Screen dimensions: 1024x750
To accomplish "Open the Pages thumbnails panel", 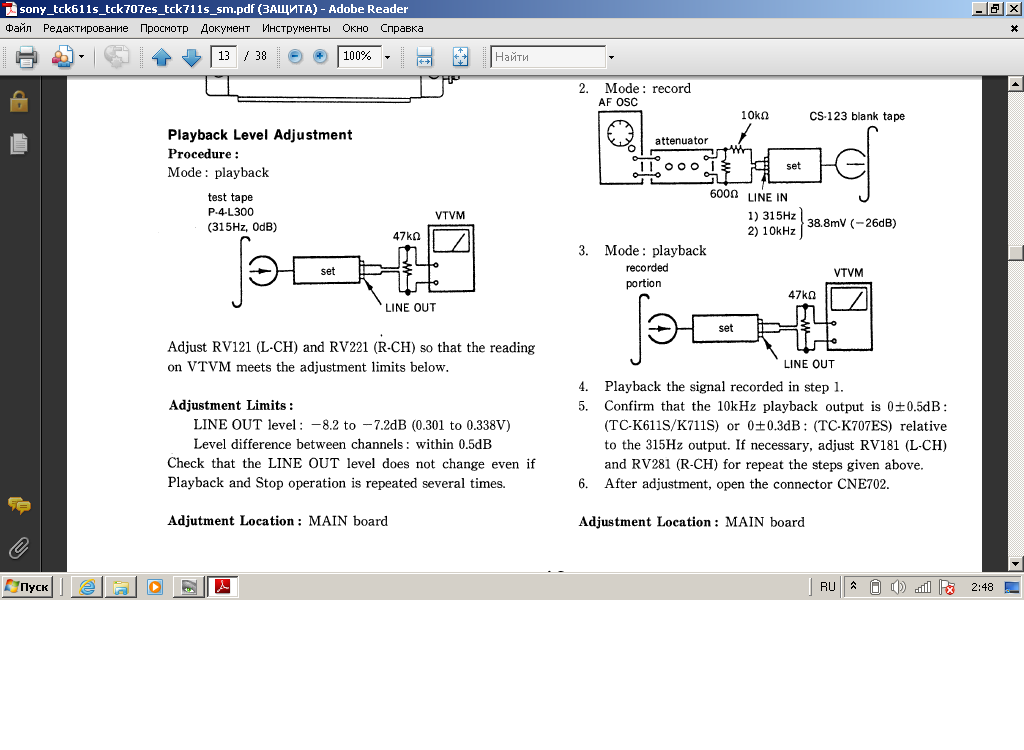I will point(18,144).
